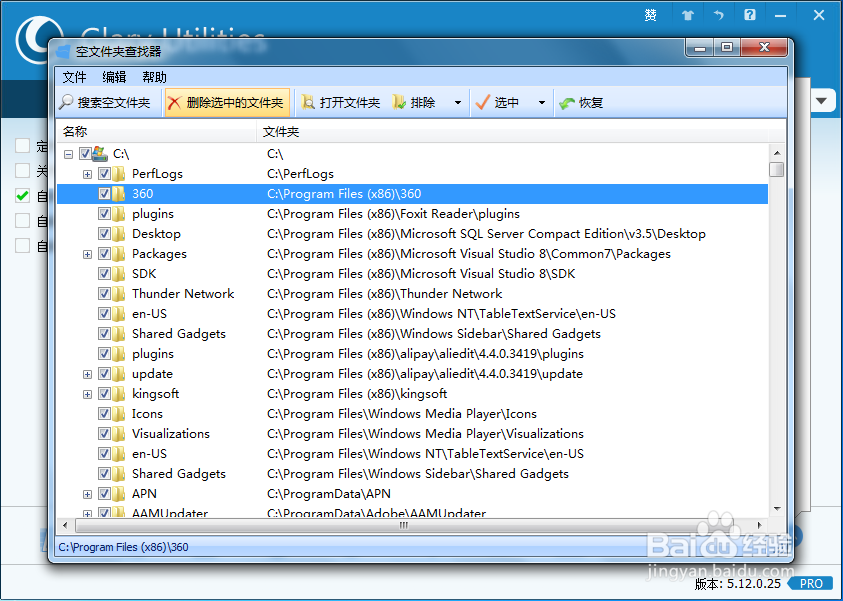
Task: Open the 帮助 menu
Action: click(x=154, y=77)
